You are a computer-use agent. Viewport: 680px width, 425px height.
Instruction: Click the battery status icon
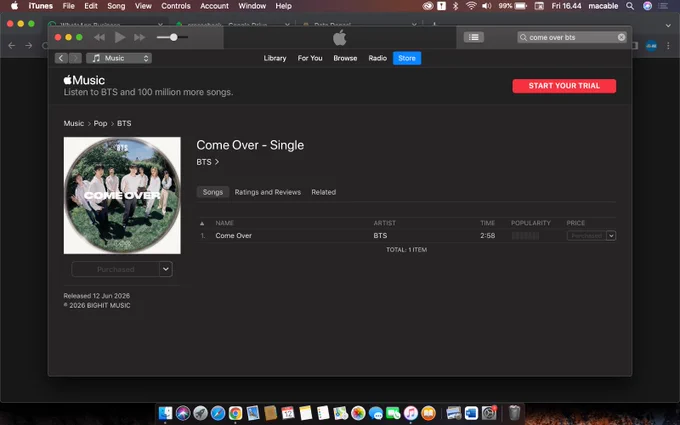click(521, 6)
